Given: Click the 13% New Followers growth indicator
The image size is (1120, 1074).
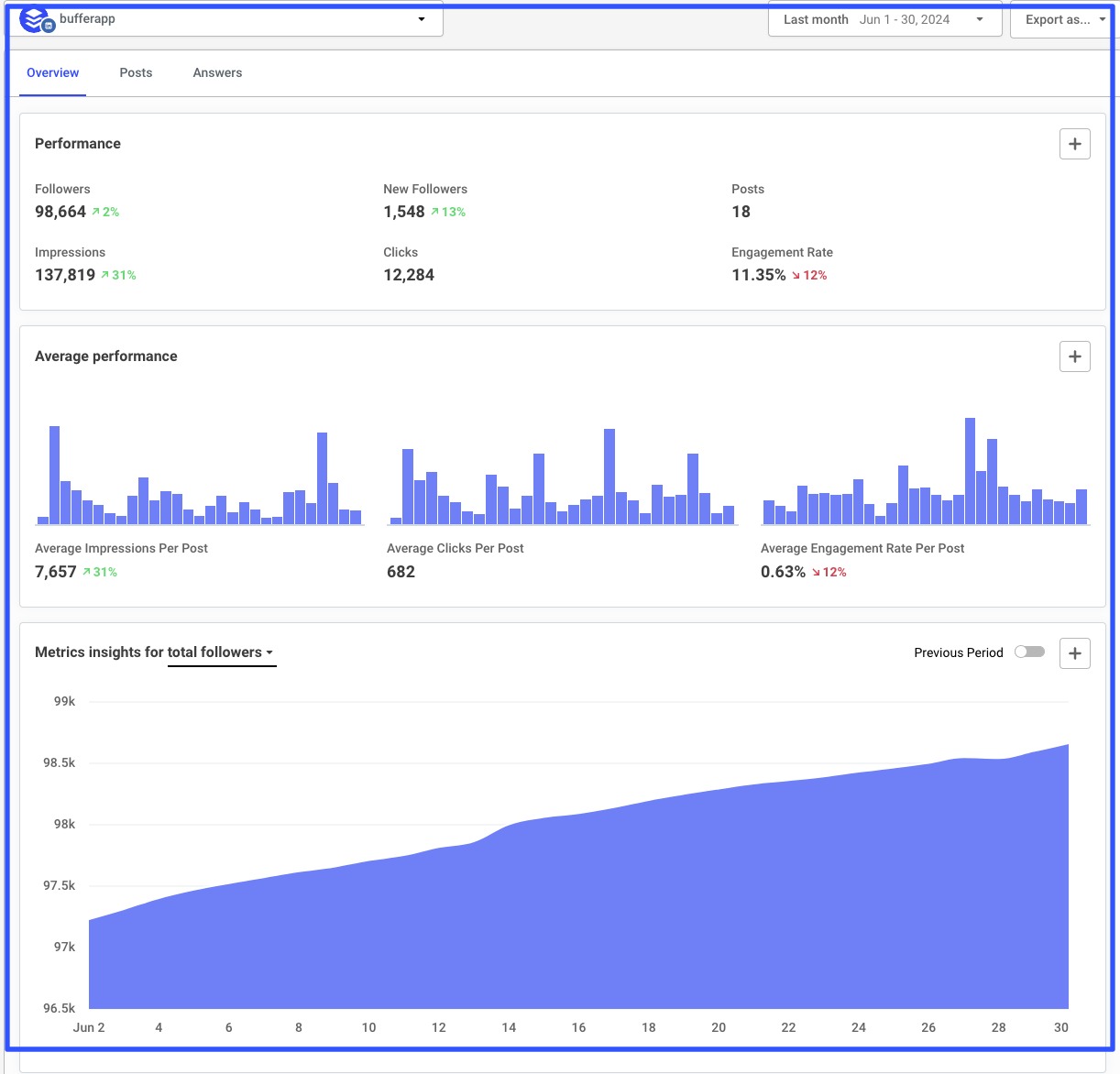Looking at the screenshot, I should pos(447,212).
